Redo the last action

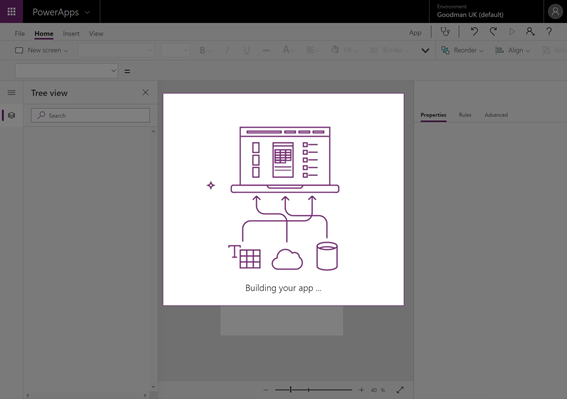[x=493, y=32]
